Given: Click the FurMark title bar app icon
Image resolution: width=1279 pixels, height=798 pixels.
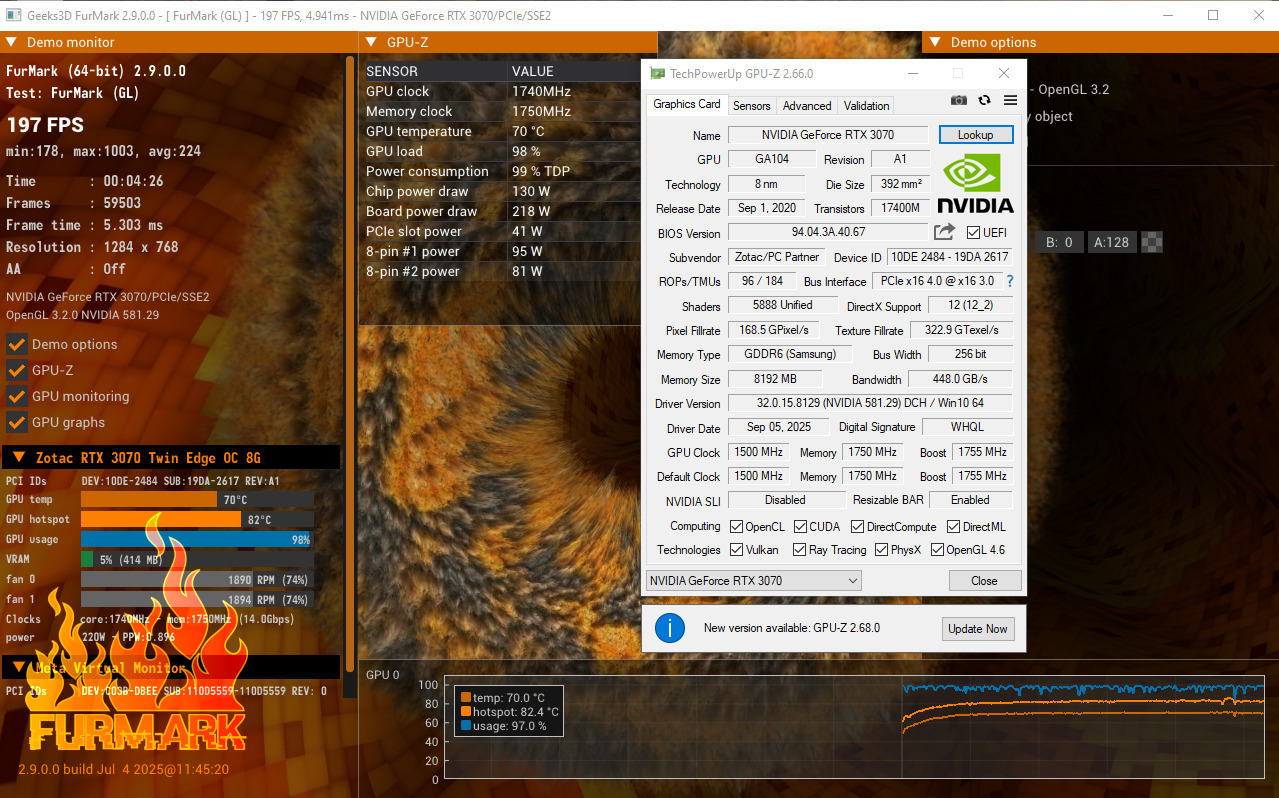Looking at the screenshot, I should (14, 15).
